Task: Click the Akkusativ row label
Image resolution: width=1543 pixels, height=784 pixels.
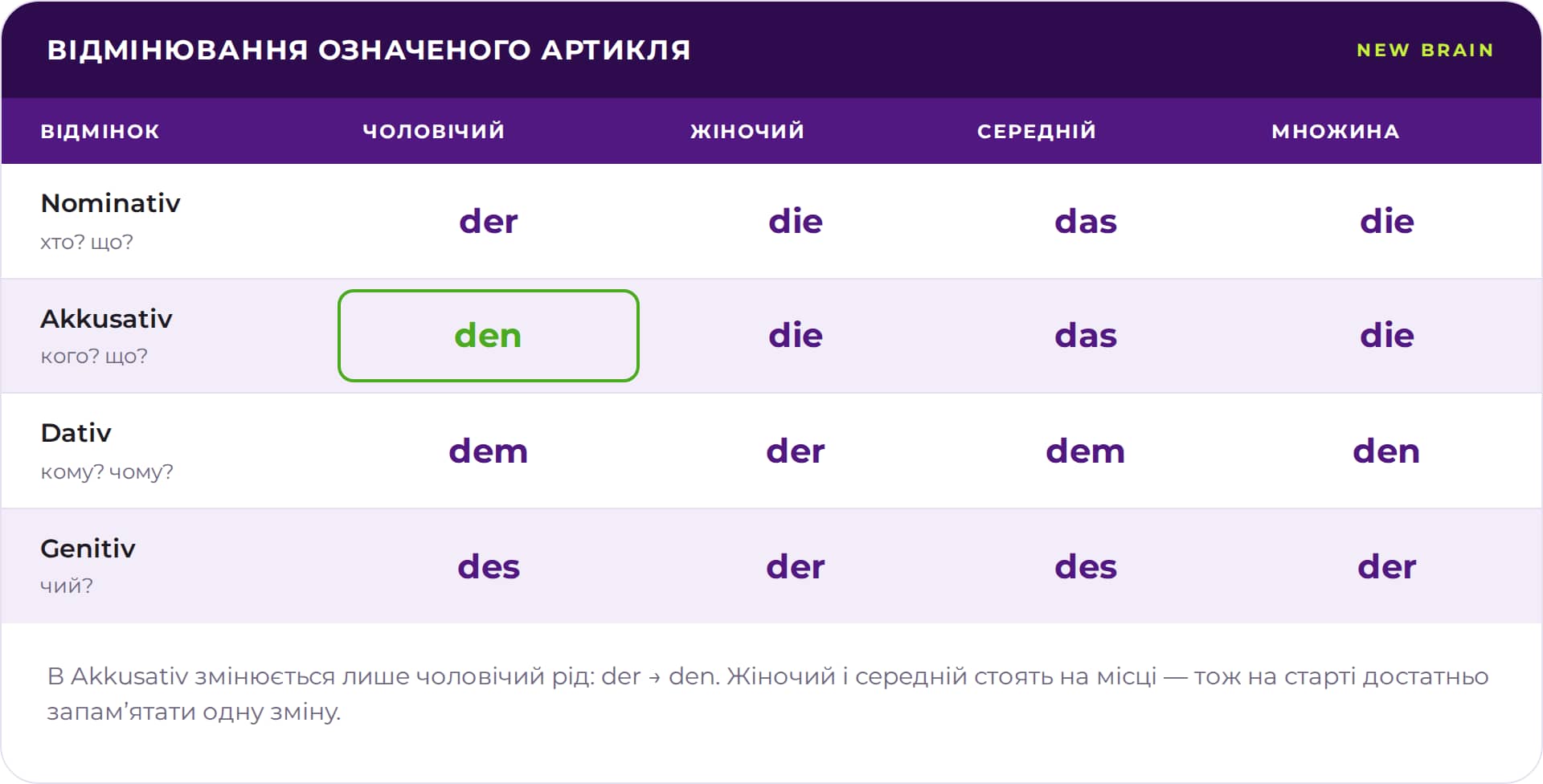Action: tap(107, 319)
